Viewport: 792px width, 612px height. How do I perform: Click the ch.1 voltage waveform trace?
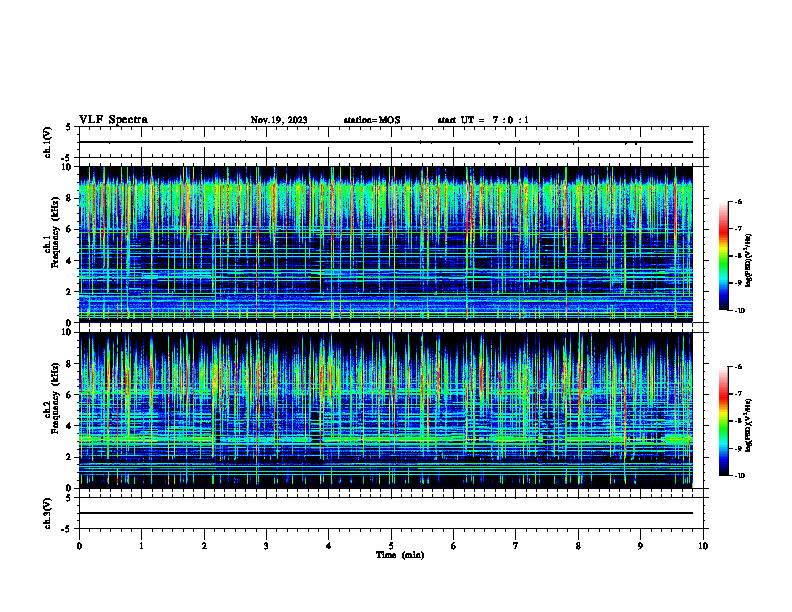tap(386, 142)
